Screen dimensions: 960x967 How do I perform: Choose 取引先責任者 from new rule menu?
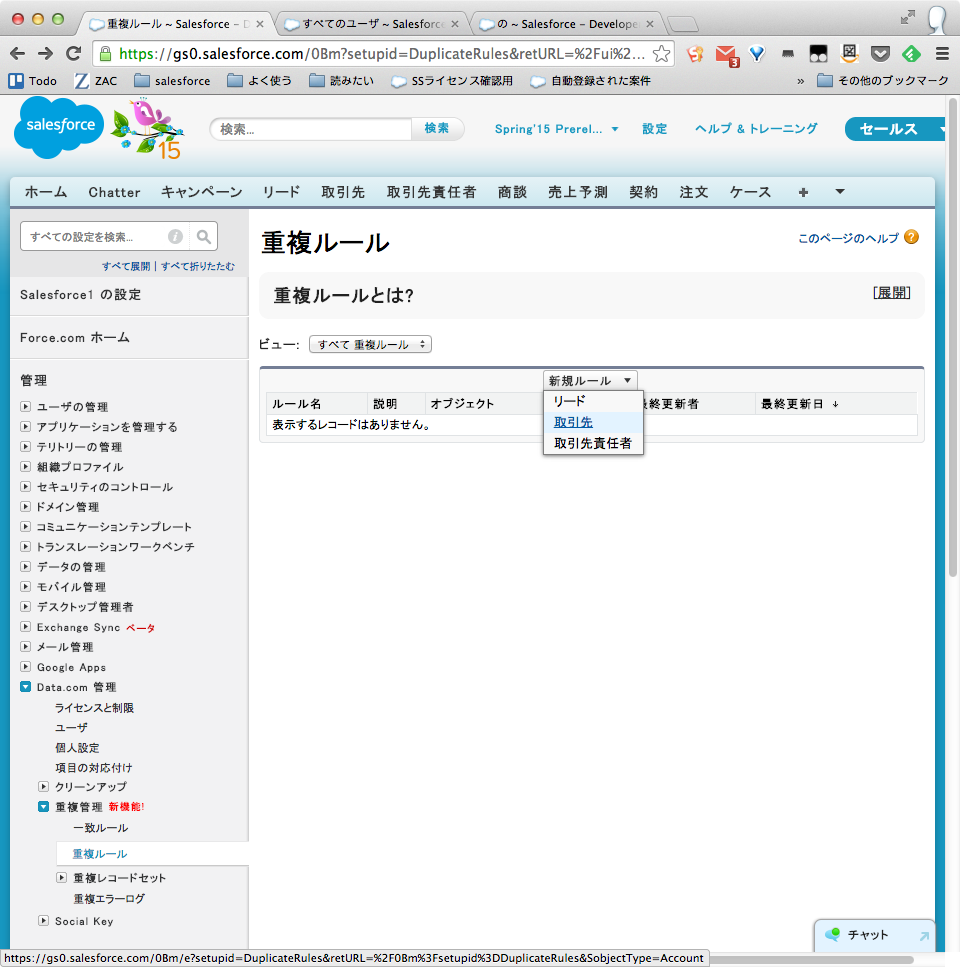pos(593,443)
